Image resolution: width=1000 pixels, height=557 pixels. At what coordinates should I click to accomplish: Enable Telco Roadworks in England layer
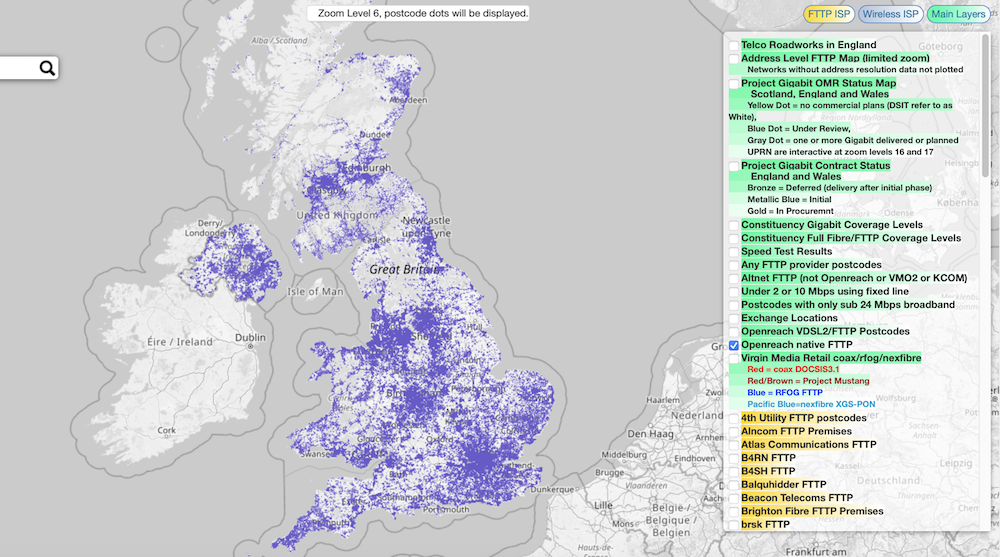pos(734,45)
